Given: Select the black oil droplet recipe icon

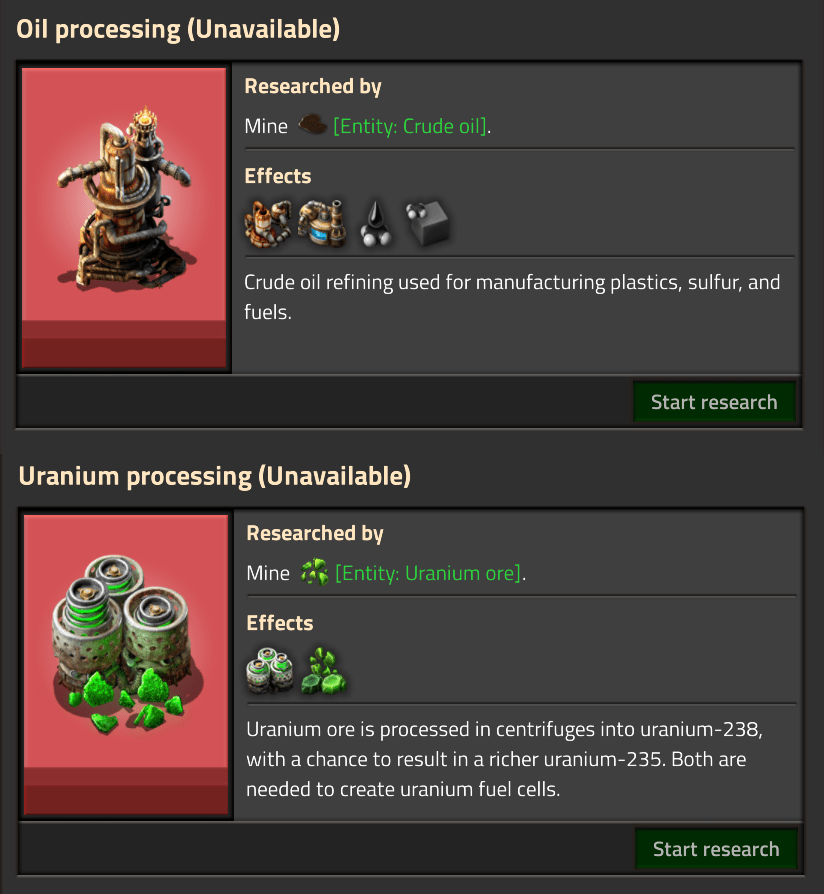Looking at the screenshot, I should click(376, 222).
